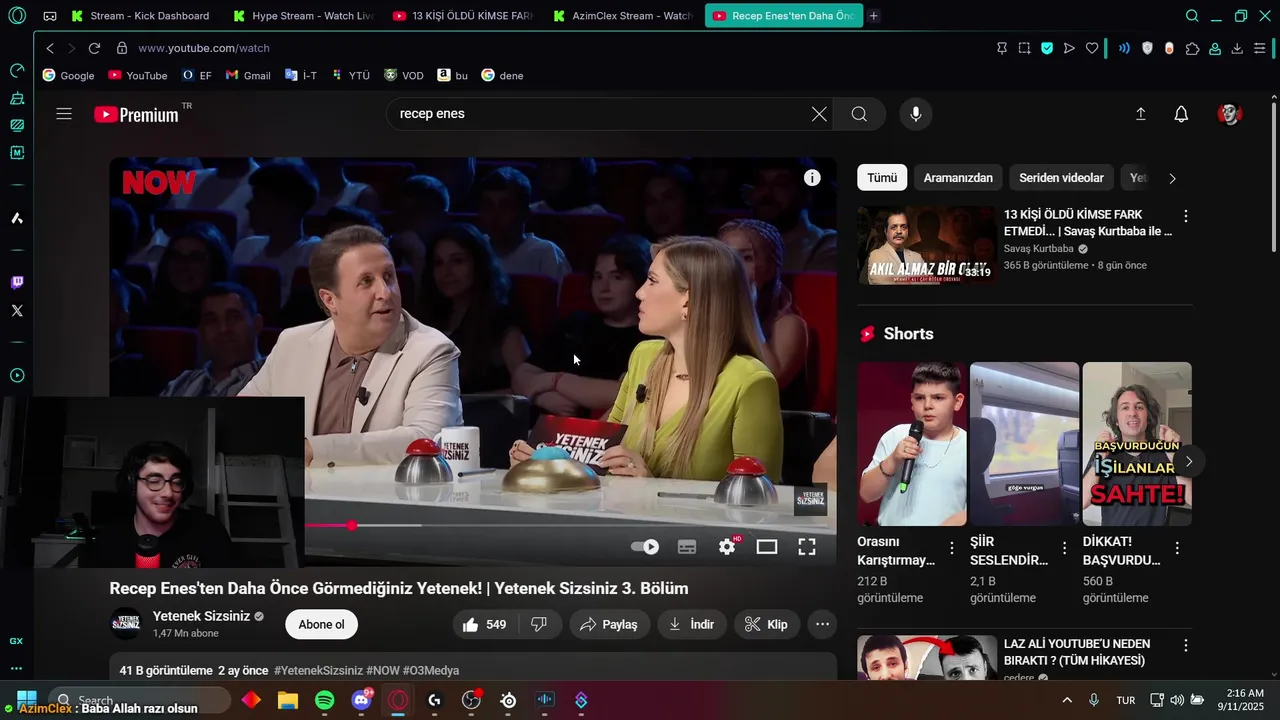1280x720 pixels.
Task: Open the account avatar menu
Action: coord(1229,114)
